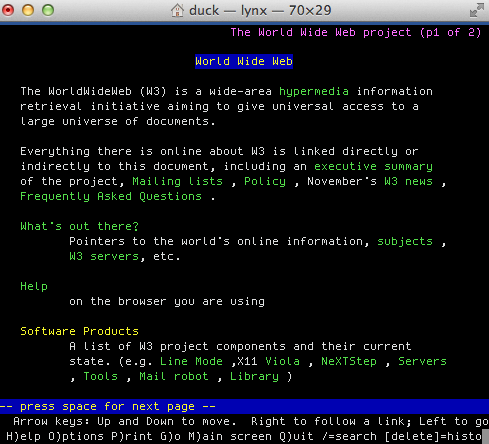Open the Library link
This screenshot has width=489, height=444.
(x=254, y=376)
